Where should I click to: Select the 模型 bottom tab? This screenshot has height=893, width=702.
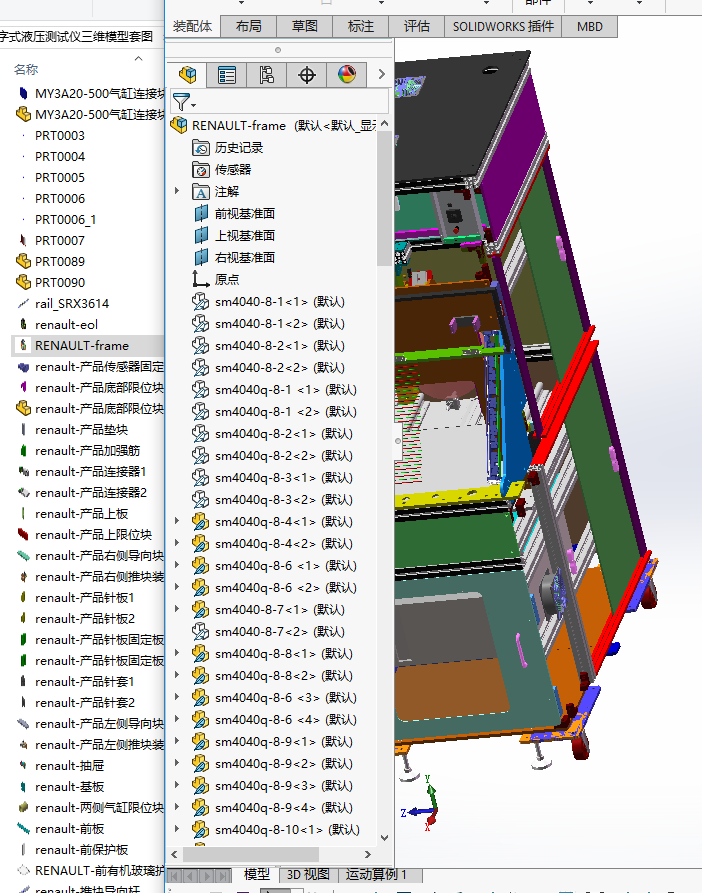click(257, 874)
